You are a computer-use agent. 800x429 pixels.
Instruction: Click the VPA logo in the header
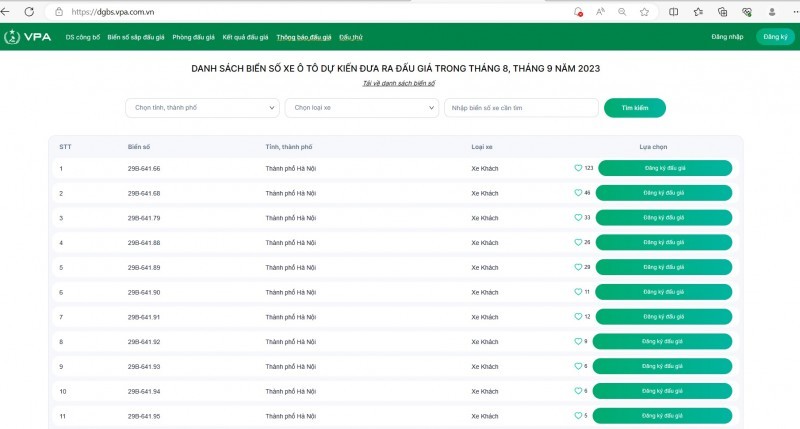26,37
